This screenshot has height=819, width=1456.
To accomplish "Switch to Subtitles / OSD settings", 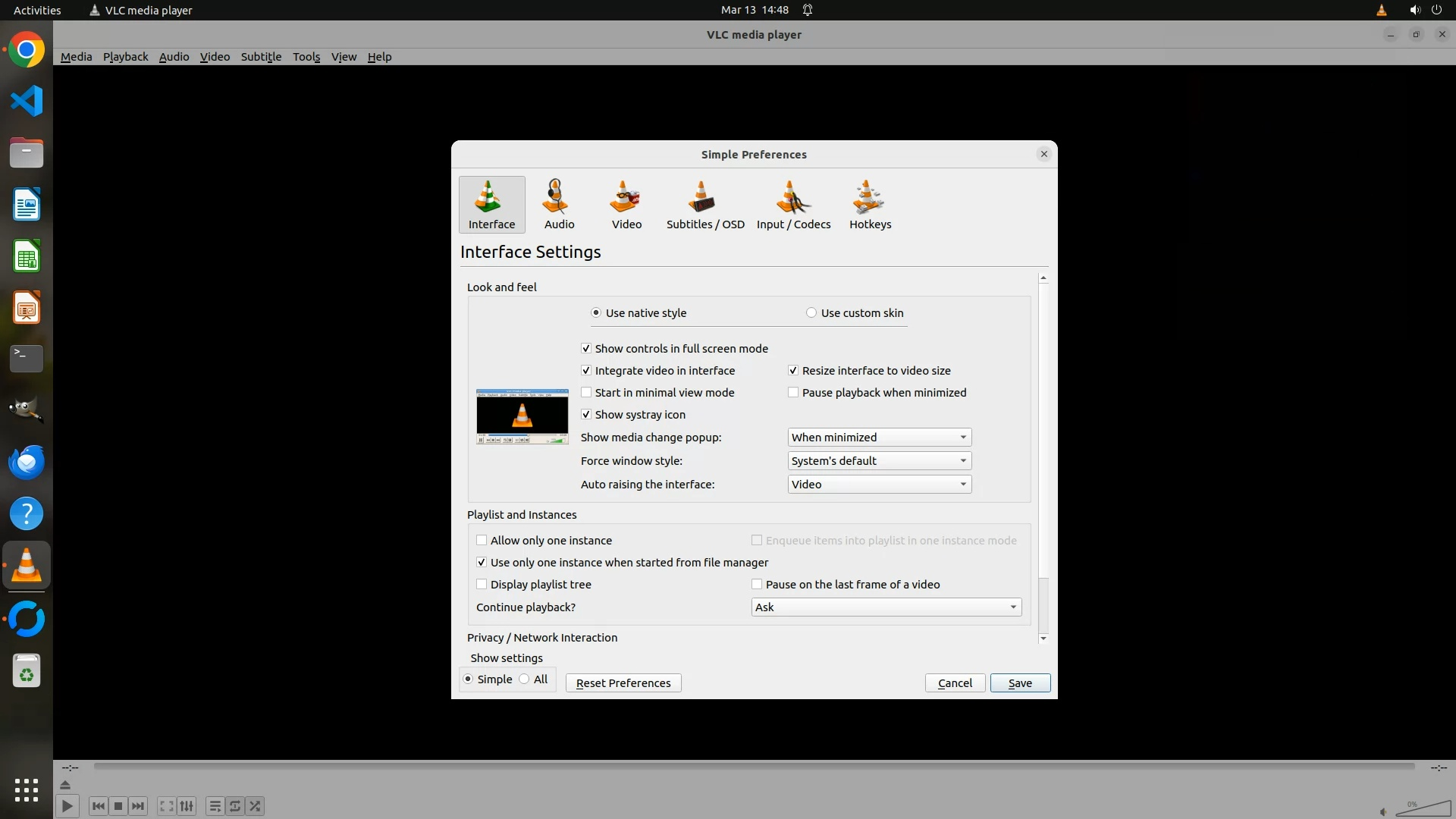I will coord(704,205).
